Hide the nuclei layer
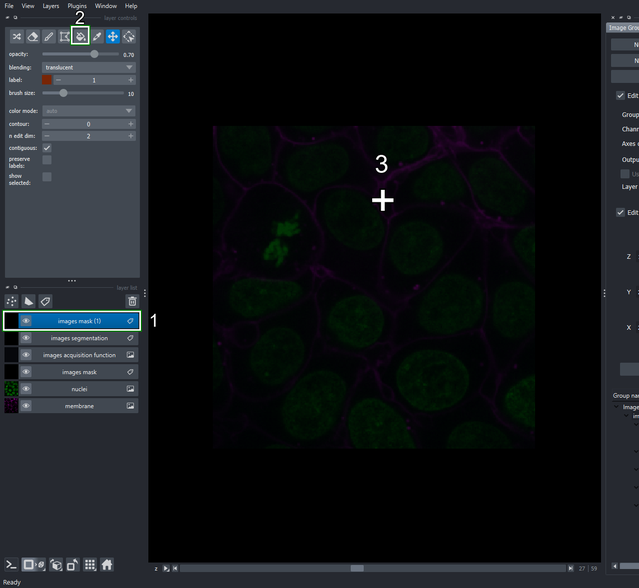 point(26,389)
